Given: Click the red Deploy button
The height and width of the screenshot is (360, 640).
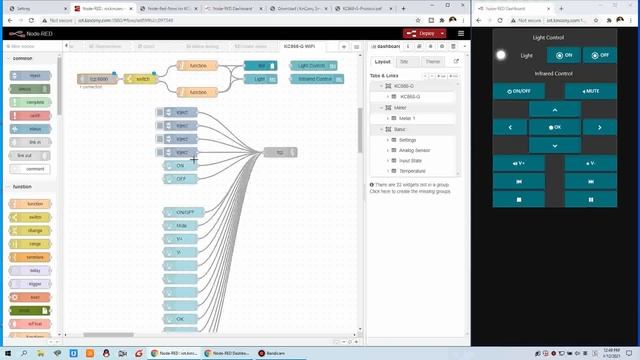Looking at the screenshot, I should (x=421, y=33).
